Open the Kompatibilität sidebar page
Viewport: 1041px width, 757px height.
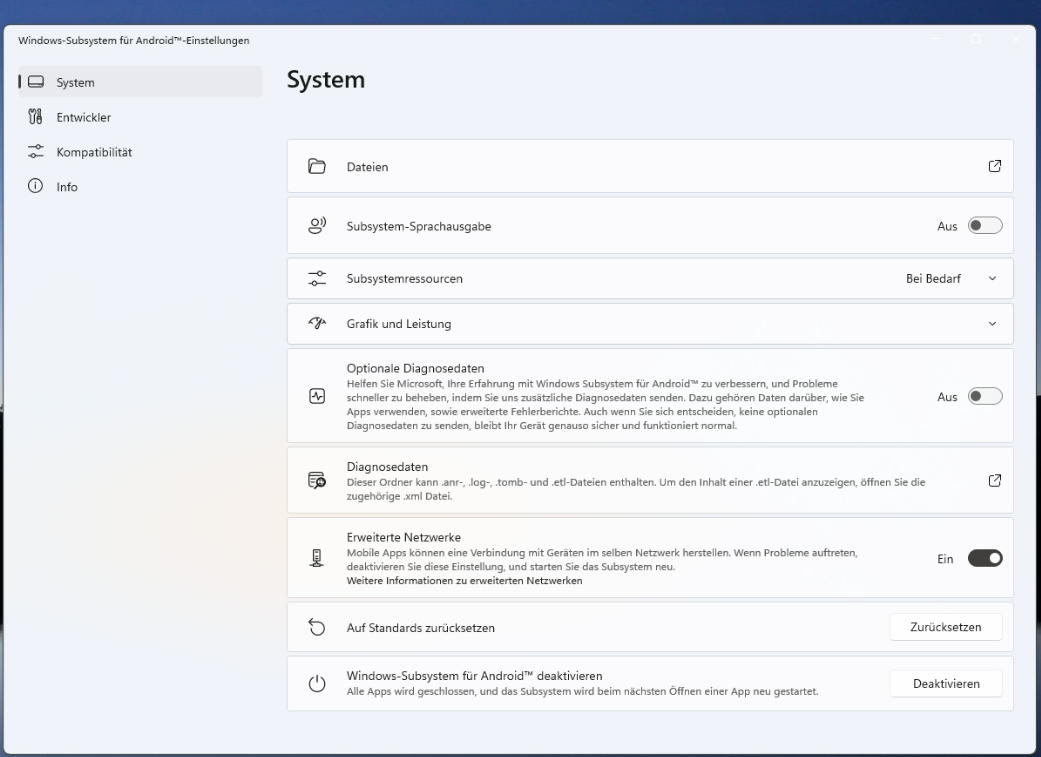pyautogui.click(x=94, y=152)
